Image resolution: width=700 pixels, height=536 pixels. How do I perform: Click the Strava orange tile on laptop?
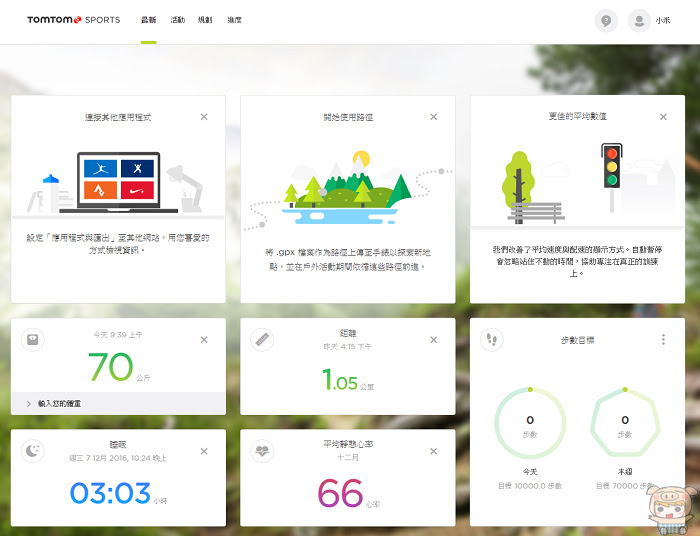(100, 190)
